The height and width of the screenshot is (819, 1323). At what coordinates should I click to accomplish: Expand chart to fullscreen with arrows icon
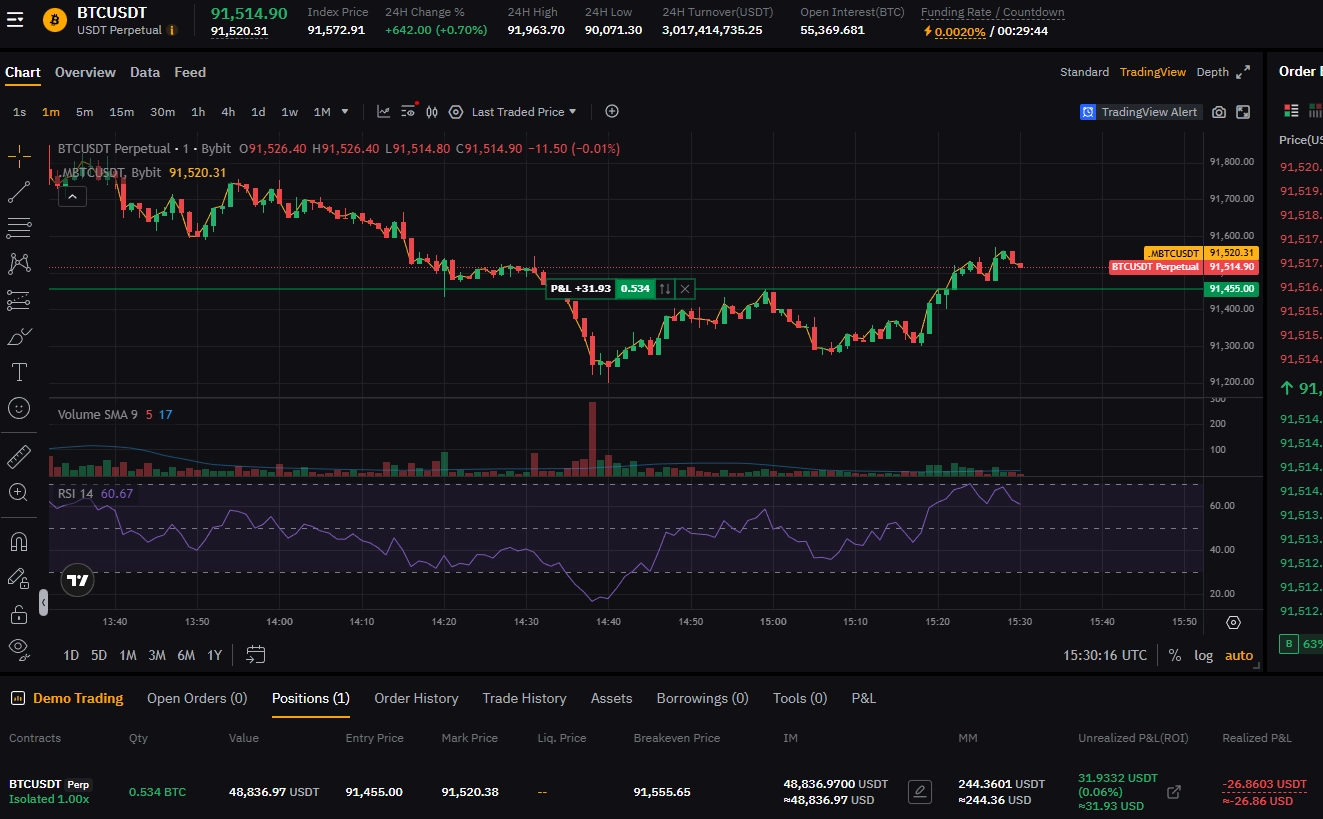[x=1243, y=72]
